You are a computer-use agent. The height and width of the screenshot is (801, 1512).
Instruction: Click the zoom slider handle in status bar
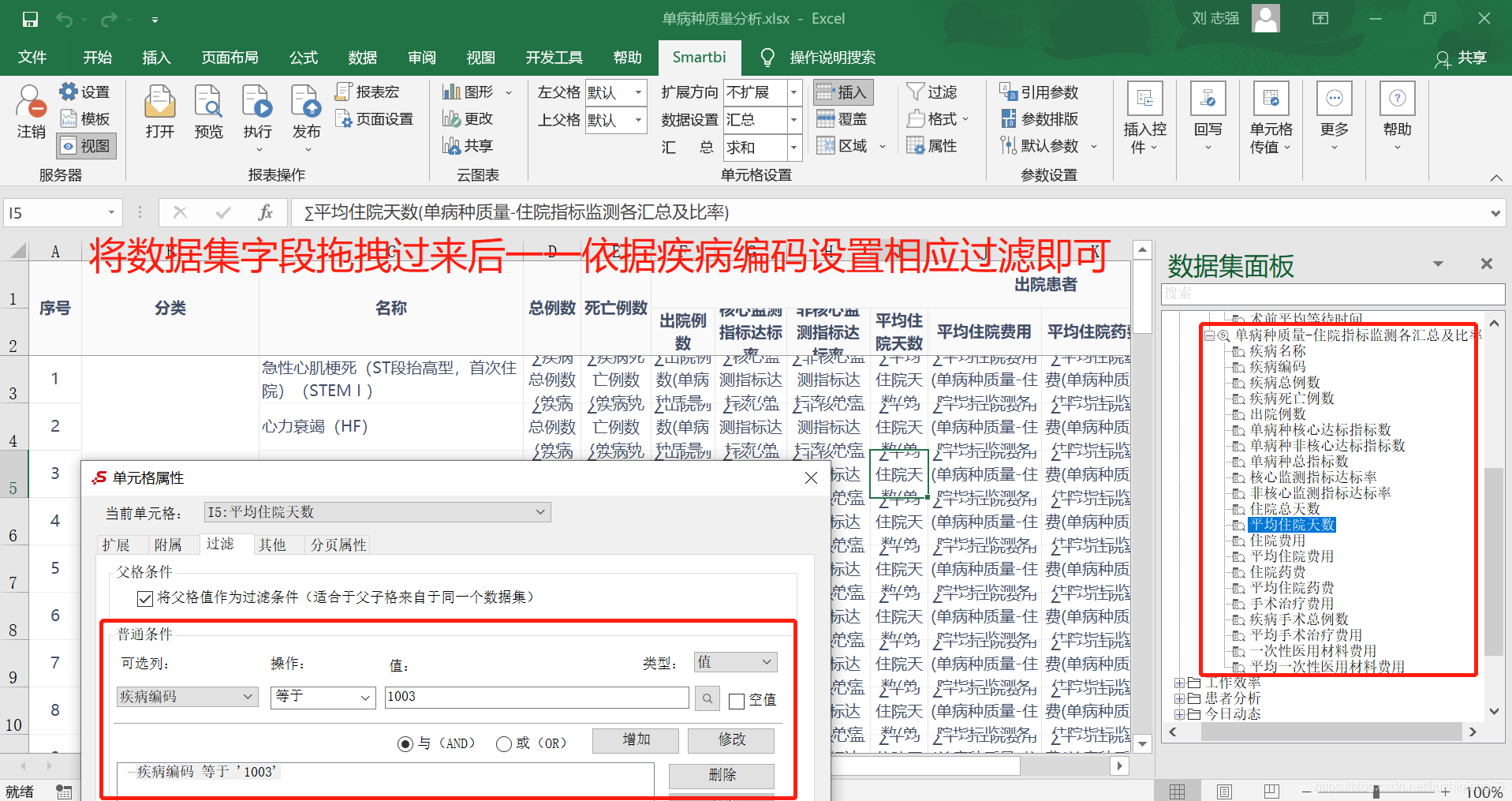click(1376, 792)
